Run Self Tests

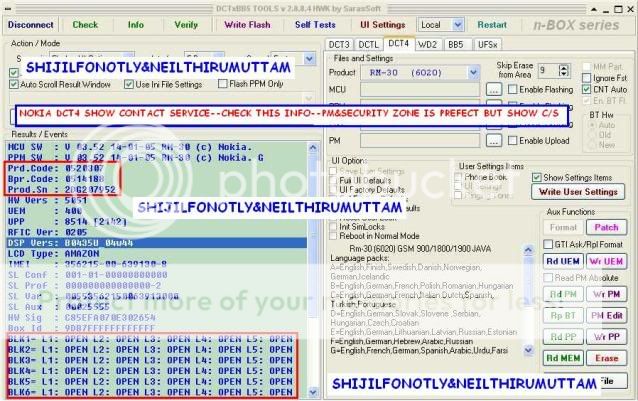pos(315,25)
